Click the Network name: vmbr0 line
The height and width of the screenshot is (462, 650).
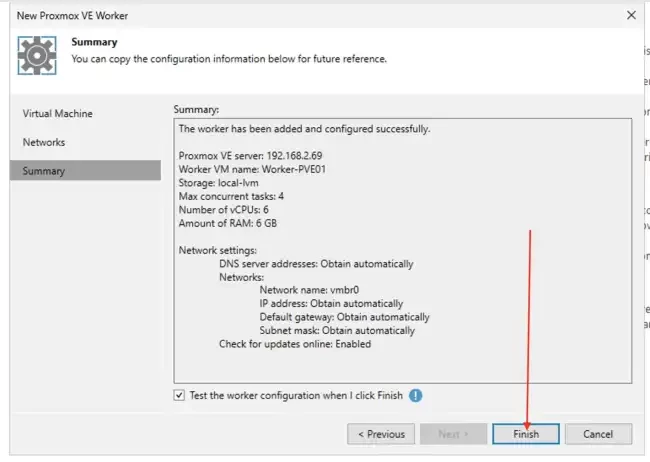pos(309,290)
